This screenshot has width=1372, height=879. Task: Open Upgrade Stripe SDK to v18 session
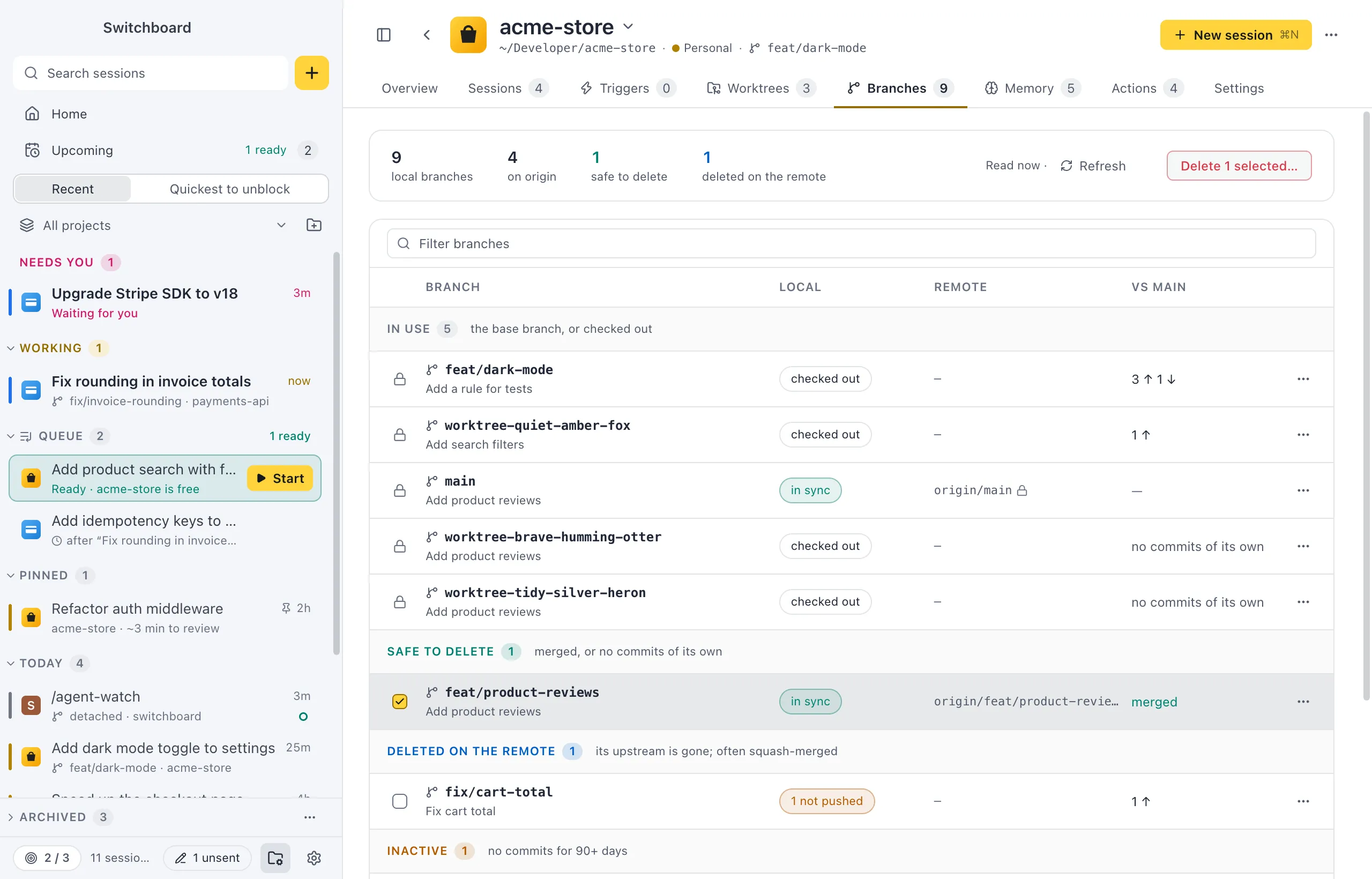(x=166, y=302)
